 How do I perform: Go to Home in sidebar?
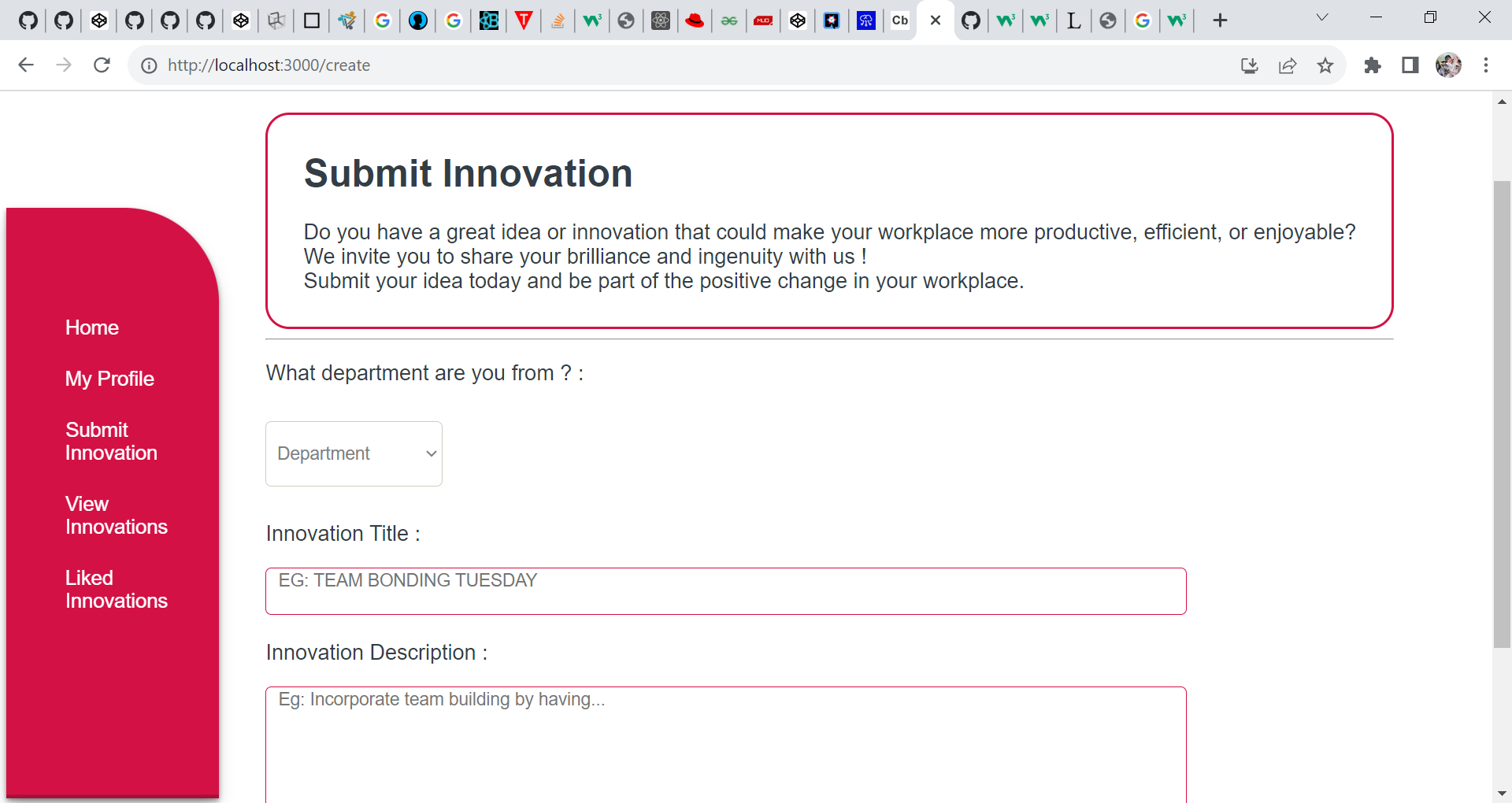click(92, 327)
